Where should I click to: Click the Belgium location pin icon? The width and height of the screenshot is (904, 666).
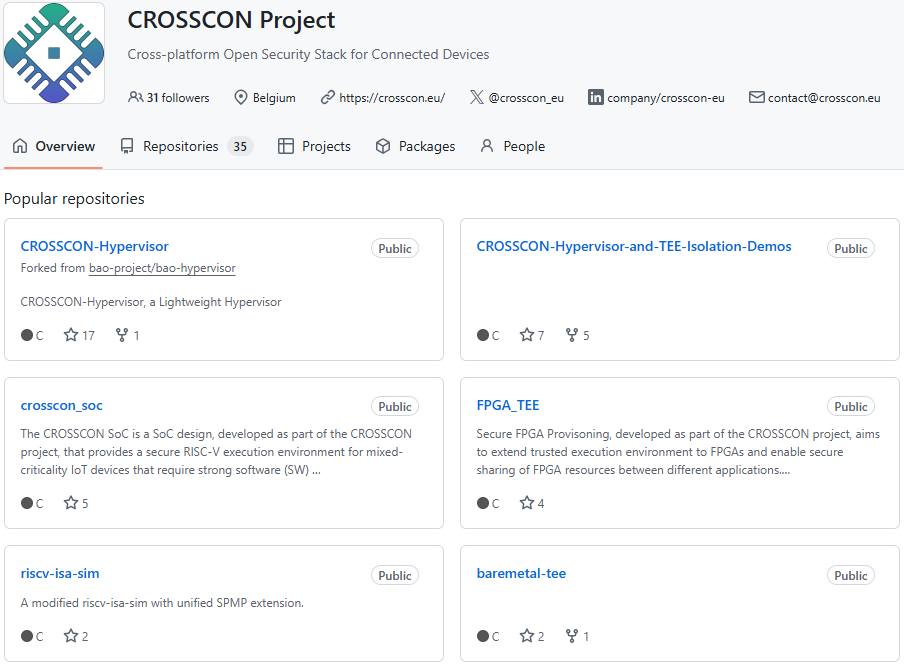click(240, 97)
